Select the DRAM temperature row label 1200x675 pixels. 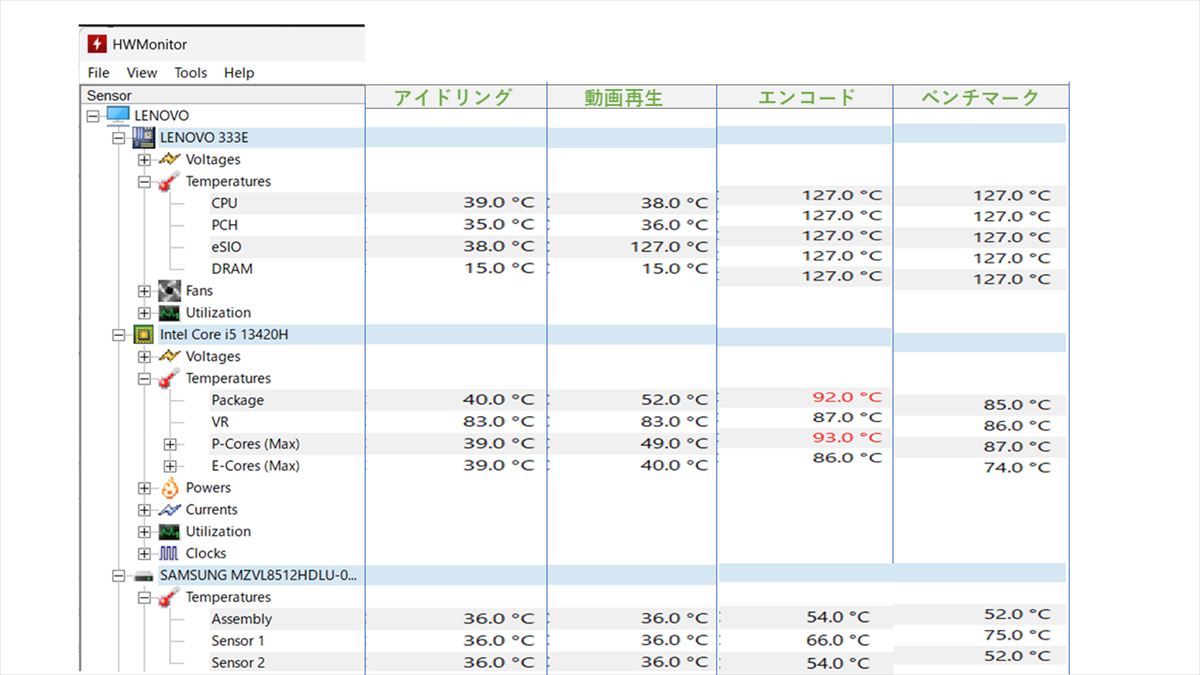[232, 269]
